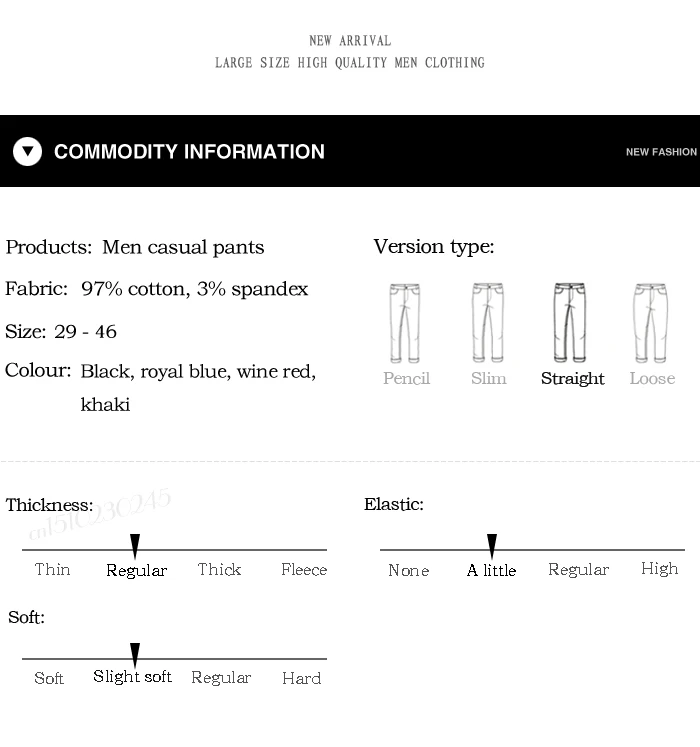
Task: Click the Elastic slider marker
Action: click(x=492, y=545)
